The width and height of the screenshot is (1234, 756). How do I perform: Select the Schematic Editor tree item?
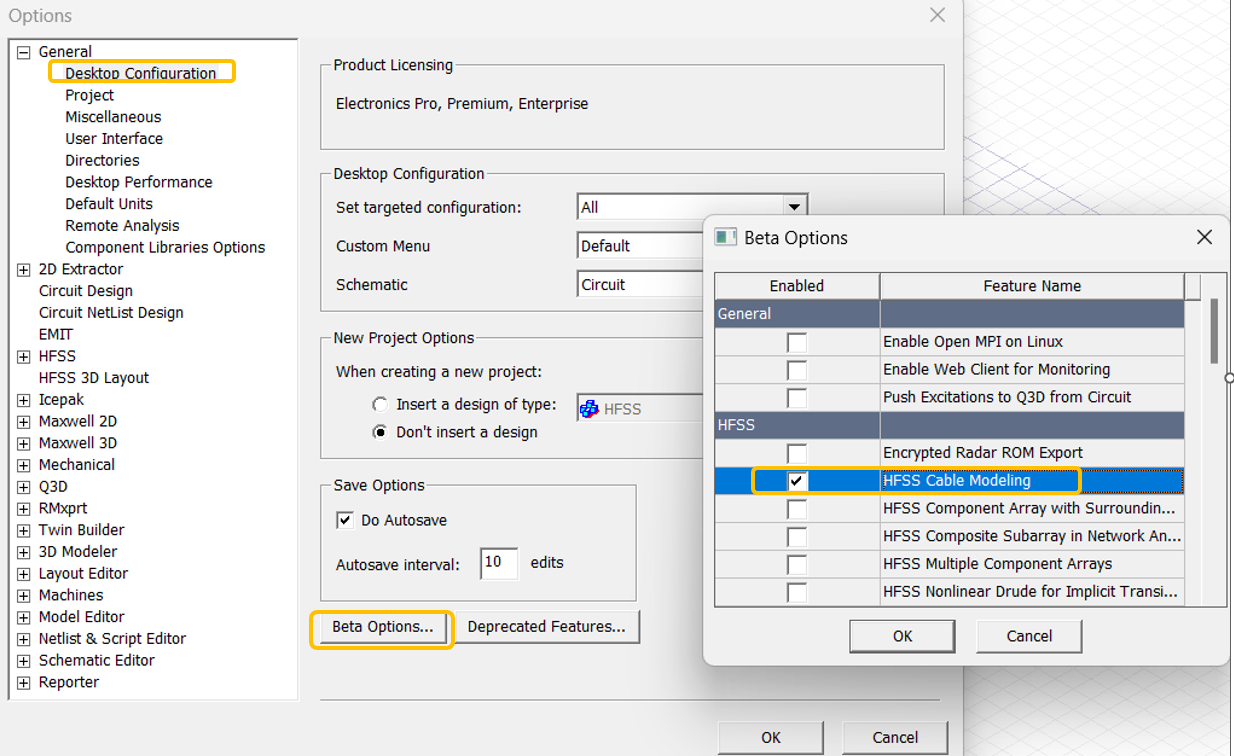point(97,661)
